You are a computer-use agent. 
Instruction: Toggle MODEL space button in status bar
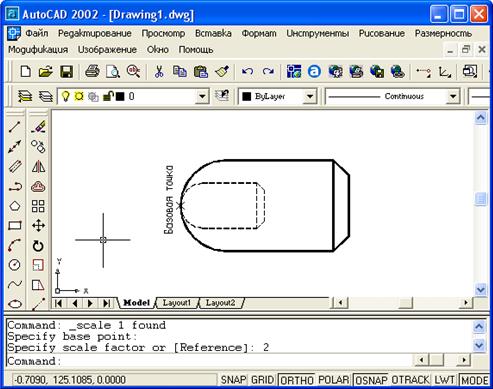tap(475, 380)
